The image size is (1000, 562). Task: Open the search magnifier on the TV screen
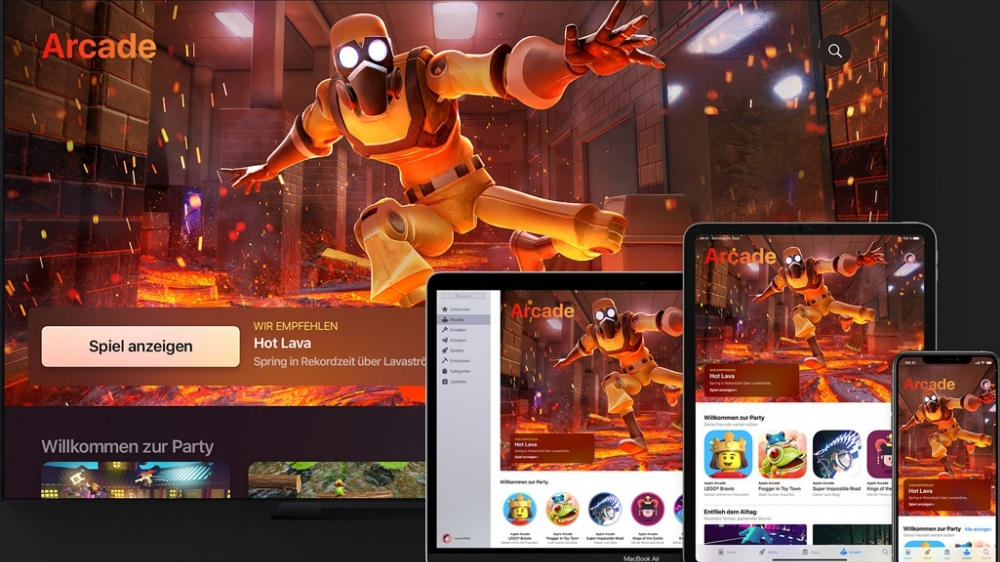pos(835,51)
